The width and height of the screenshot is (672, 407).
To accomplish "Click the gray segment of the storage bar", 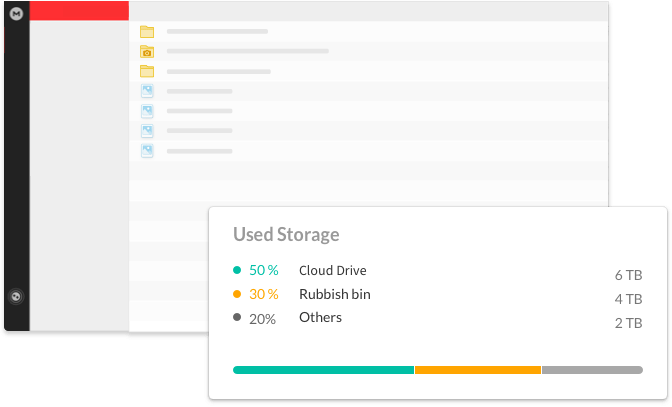I will point(592,370).
